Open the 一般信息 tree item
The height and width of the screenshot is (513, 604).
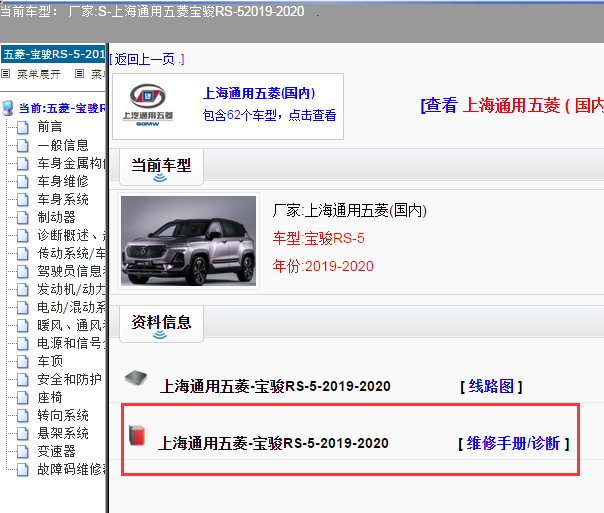tap(63, 145)
